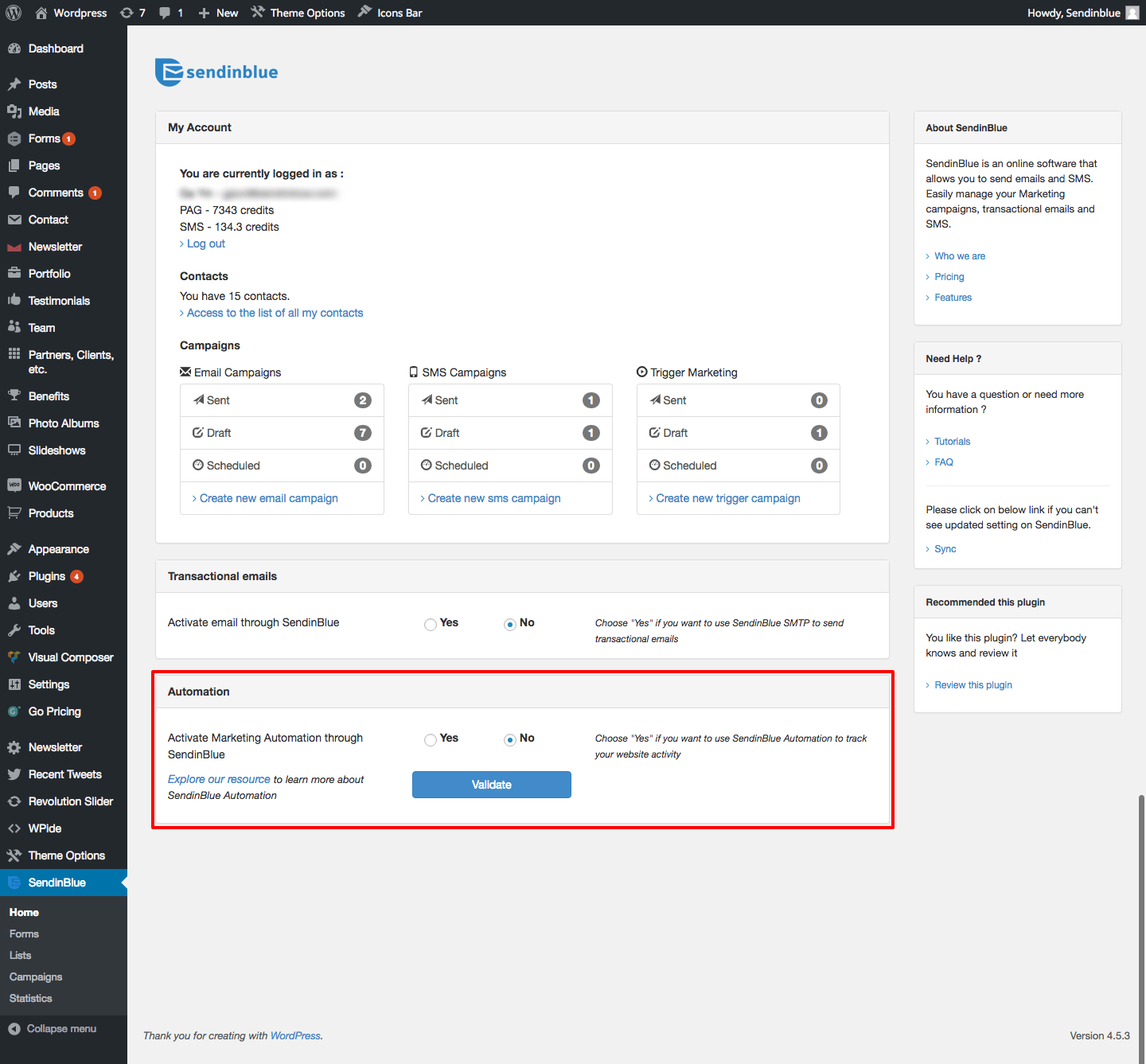Click the Portfolio briefcase icon
The height and width of the screenshot is (1064, 1146).
pos(14,274)
